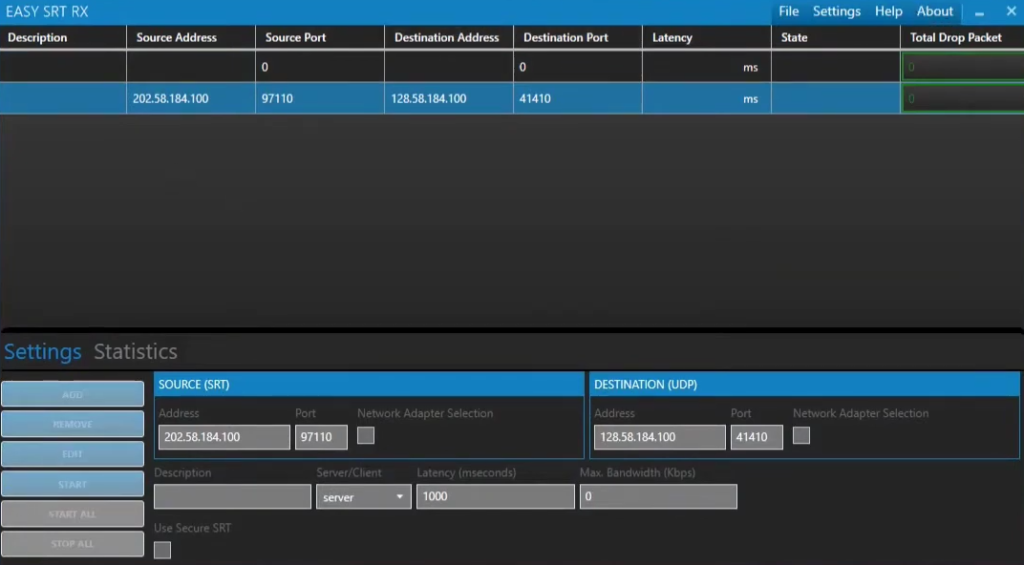Open the About menu
1024x565 pixels.
(x=935, y=11)
